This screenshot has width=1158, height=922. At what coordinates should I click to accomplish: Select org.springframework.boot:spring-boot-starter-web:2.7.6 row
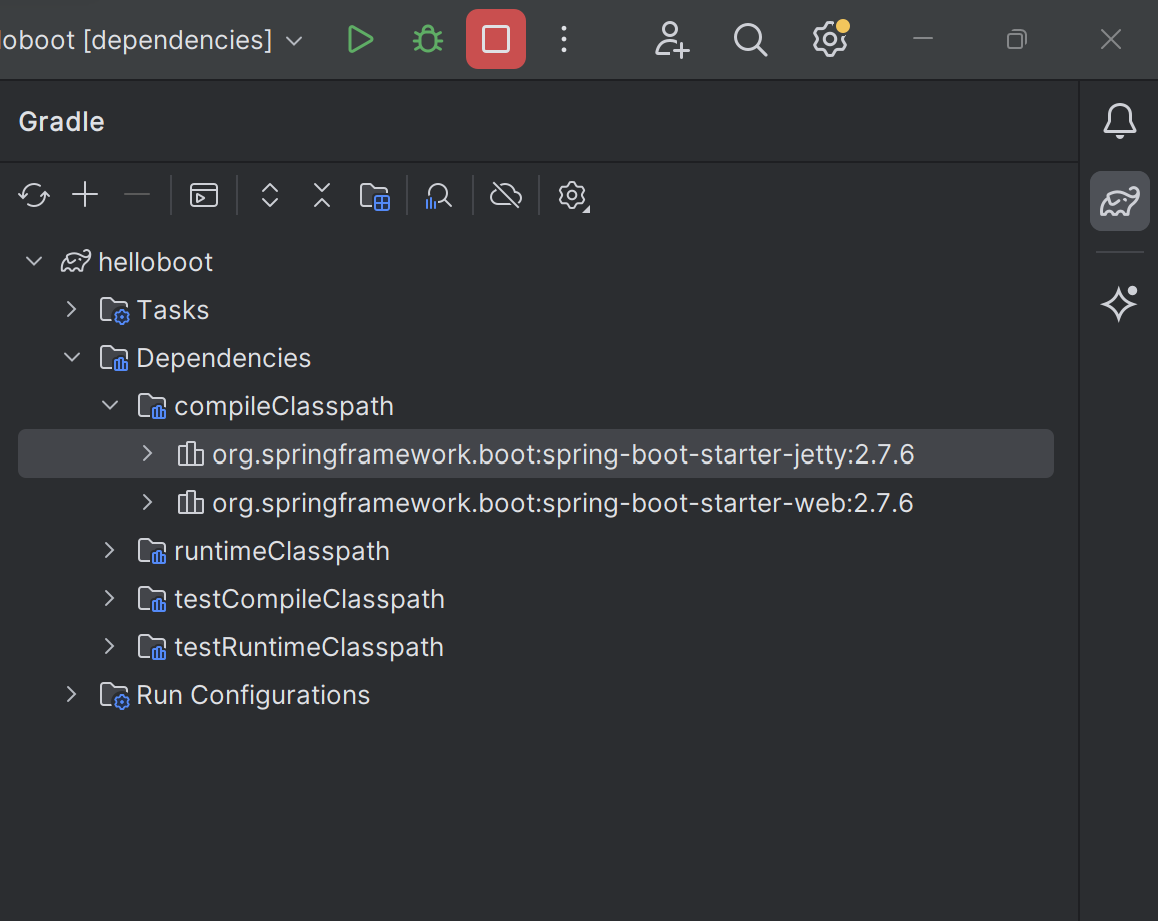point(535,502)
